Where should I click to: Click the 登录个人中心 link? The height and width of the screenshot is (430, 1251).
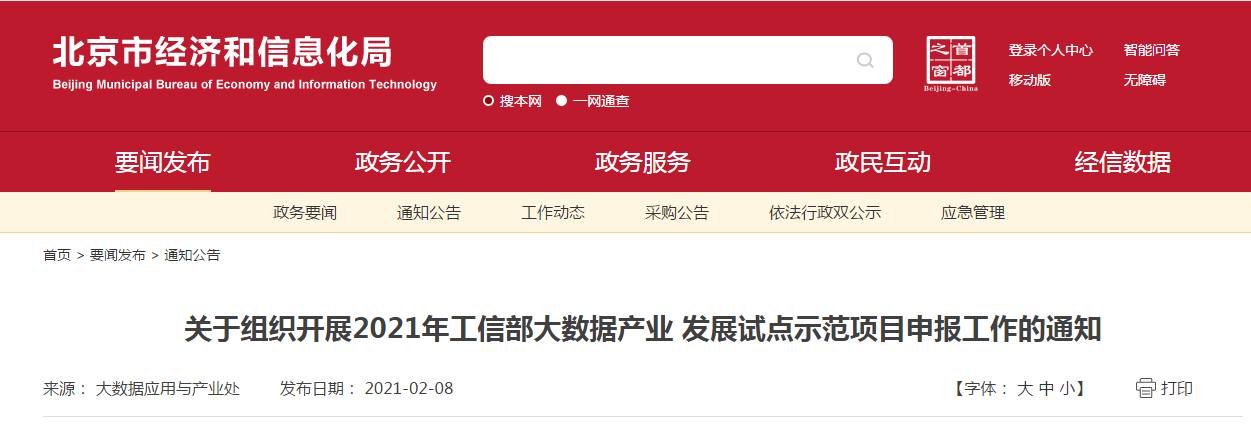pos(1050,50)
